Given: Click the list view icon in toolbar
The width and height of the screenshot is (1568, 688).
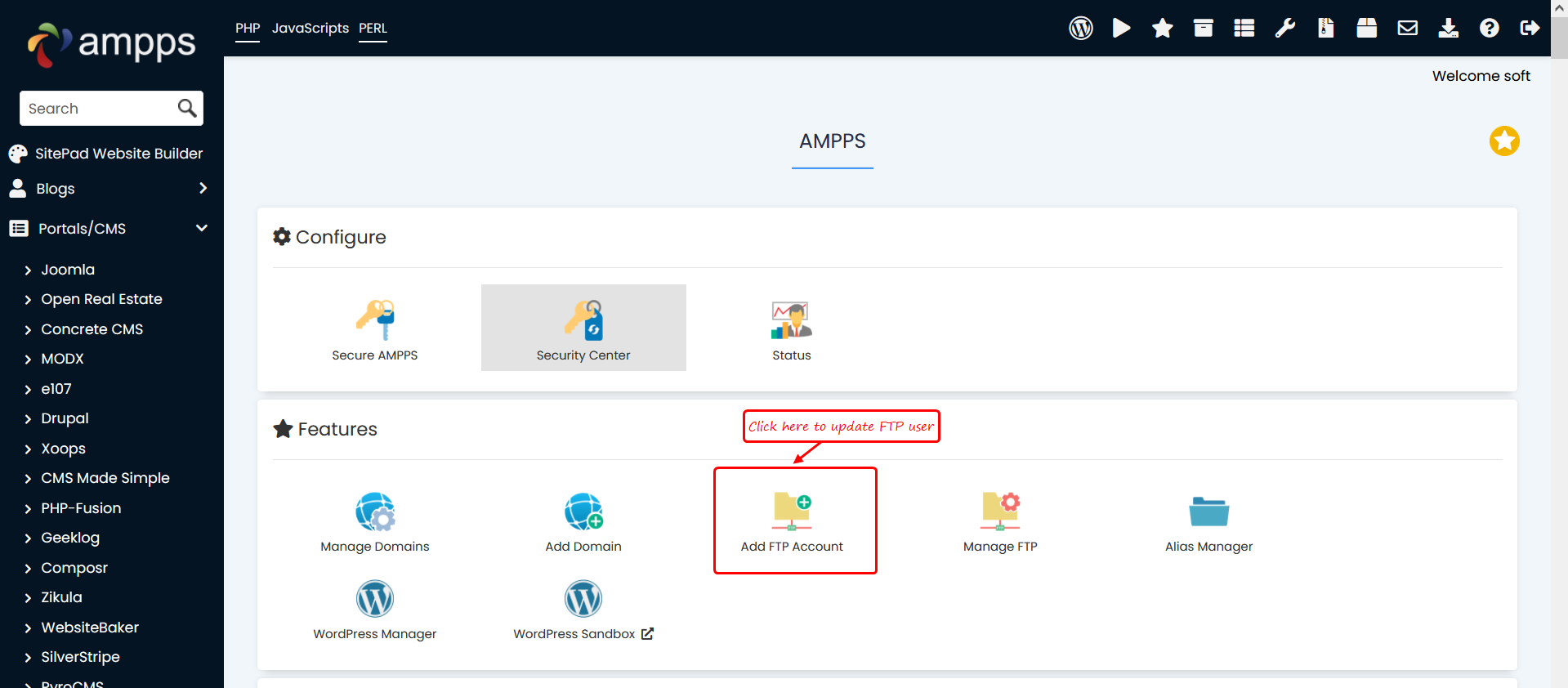Looking at the screenshot, I should point(1244,29).
